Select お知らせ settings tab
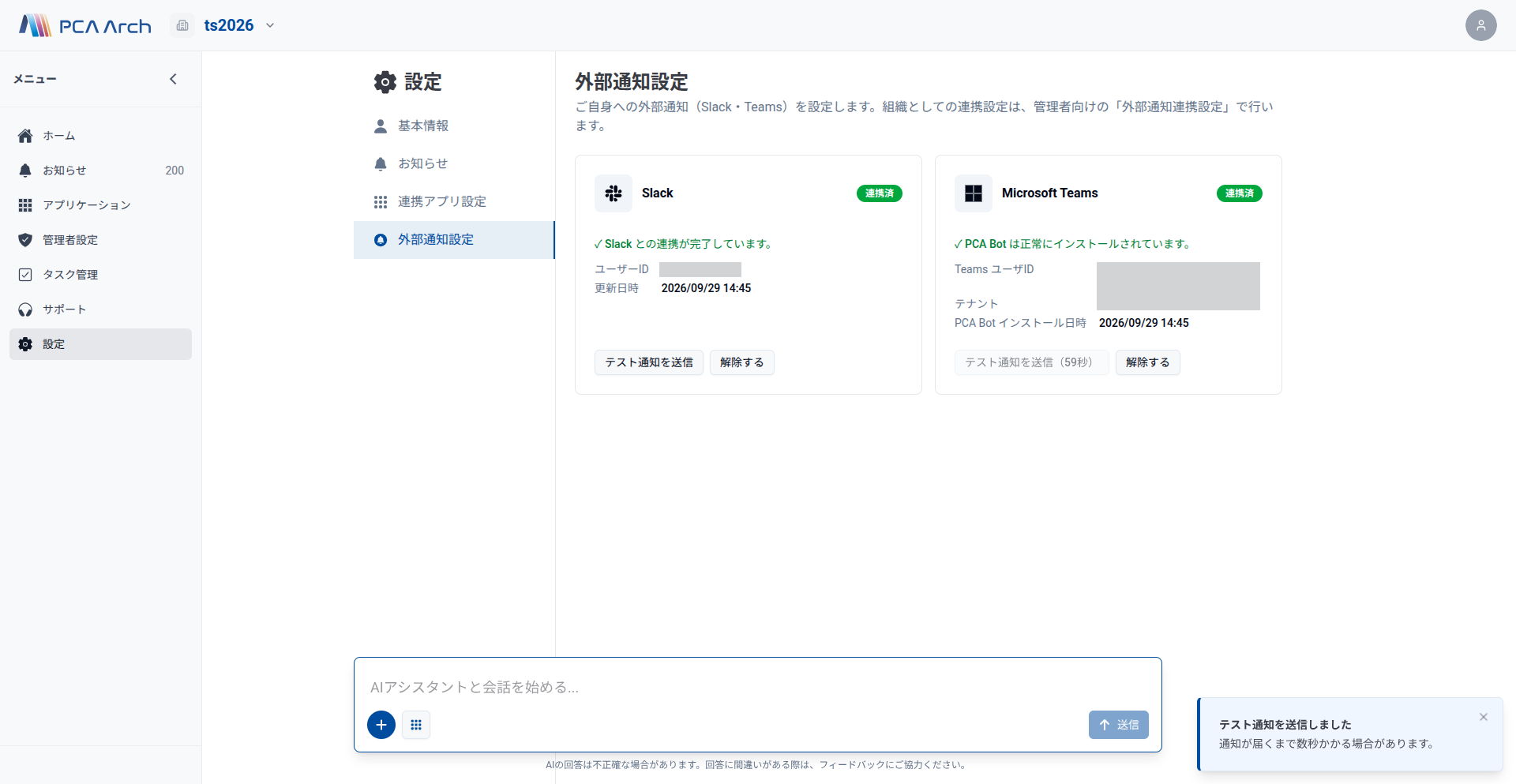The width and height of the screenshot is (1516, 784). click(x=454, y=164)
